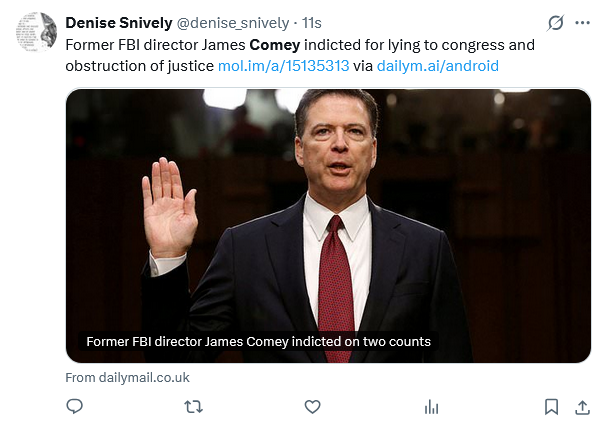Like the post with the heart icon
609x429 pixels.
coord(312,406)
